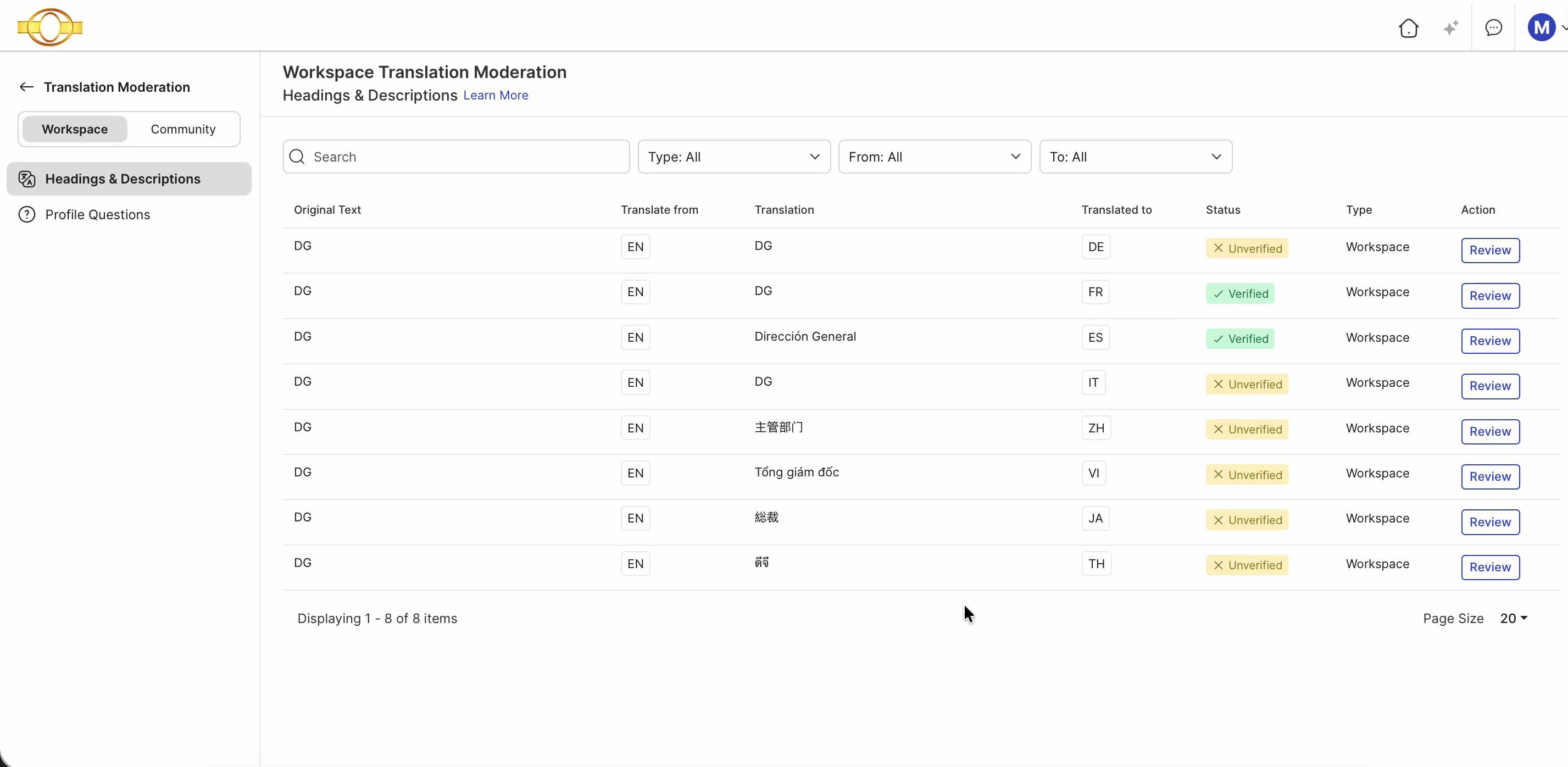Review the FR translation row

[x=1490, y=296]
